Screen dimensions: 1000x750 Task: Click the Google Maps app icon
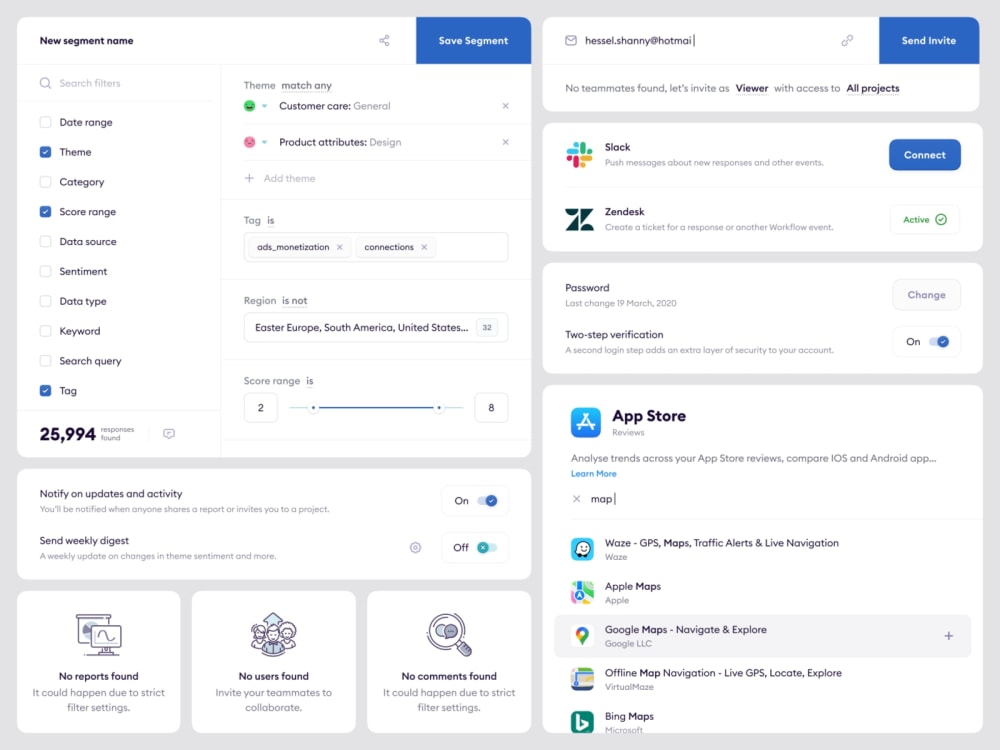click(582, 636)
